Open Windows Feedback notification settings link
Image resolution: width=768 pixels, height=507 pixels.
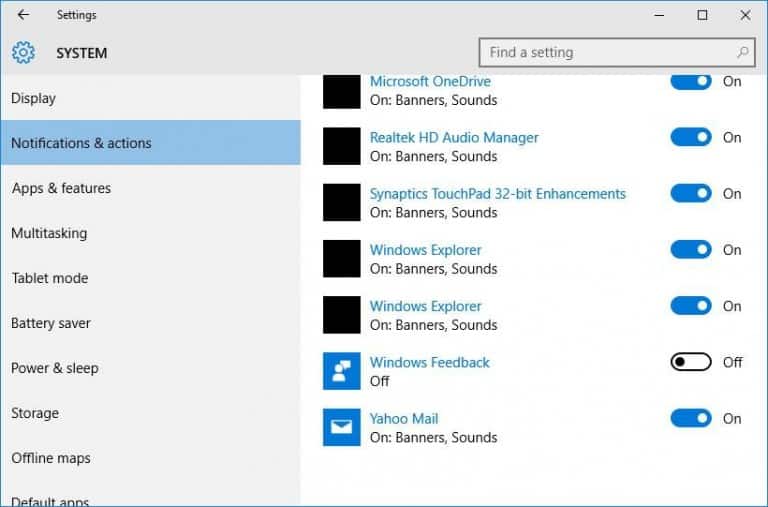pyautogui.click(x=430, y=362)
